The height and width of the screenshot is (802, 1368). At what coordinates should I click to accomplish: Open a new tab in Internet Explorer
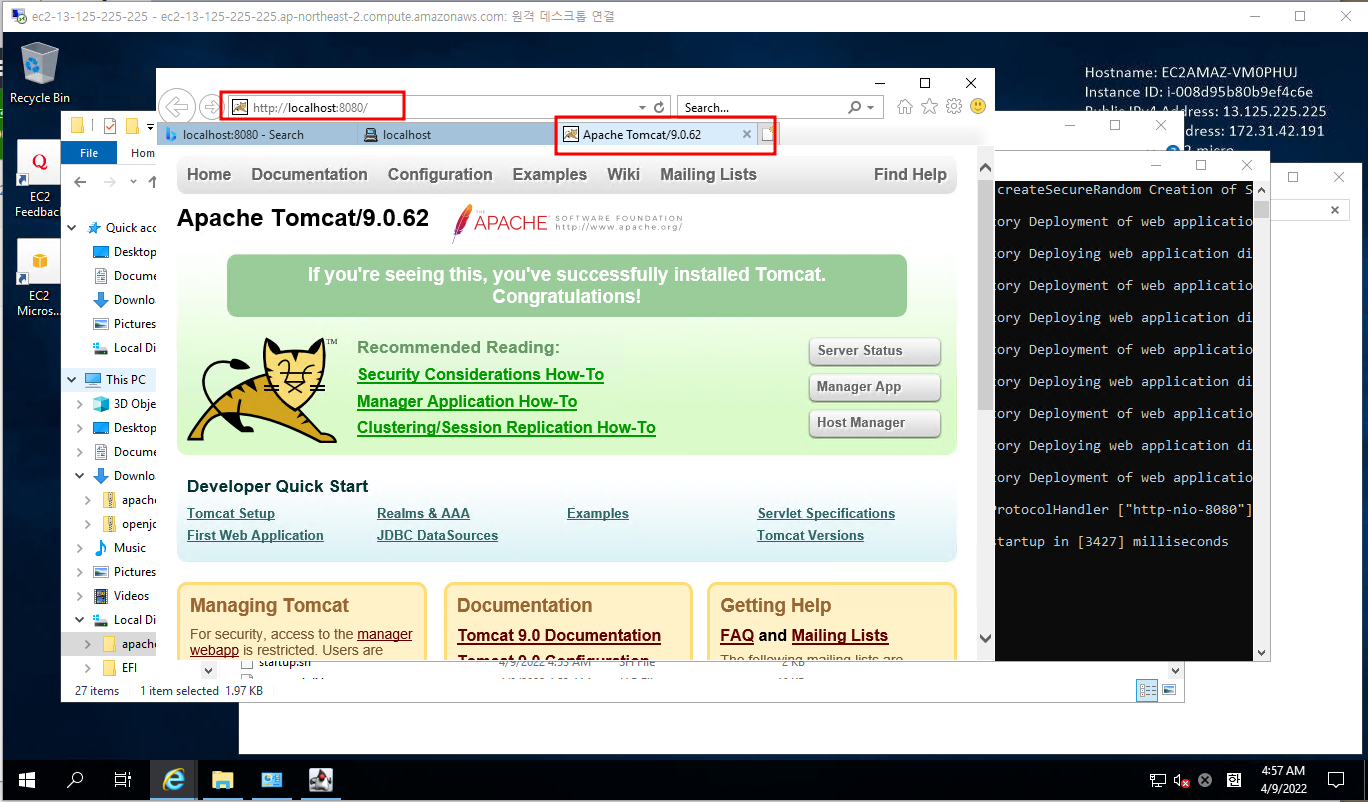click(x=767, y=134)
